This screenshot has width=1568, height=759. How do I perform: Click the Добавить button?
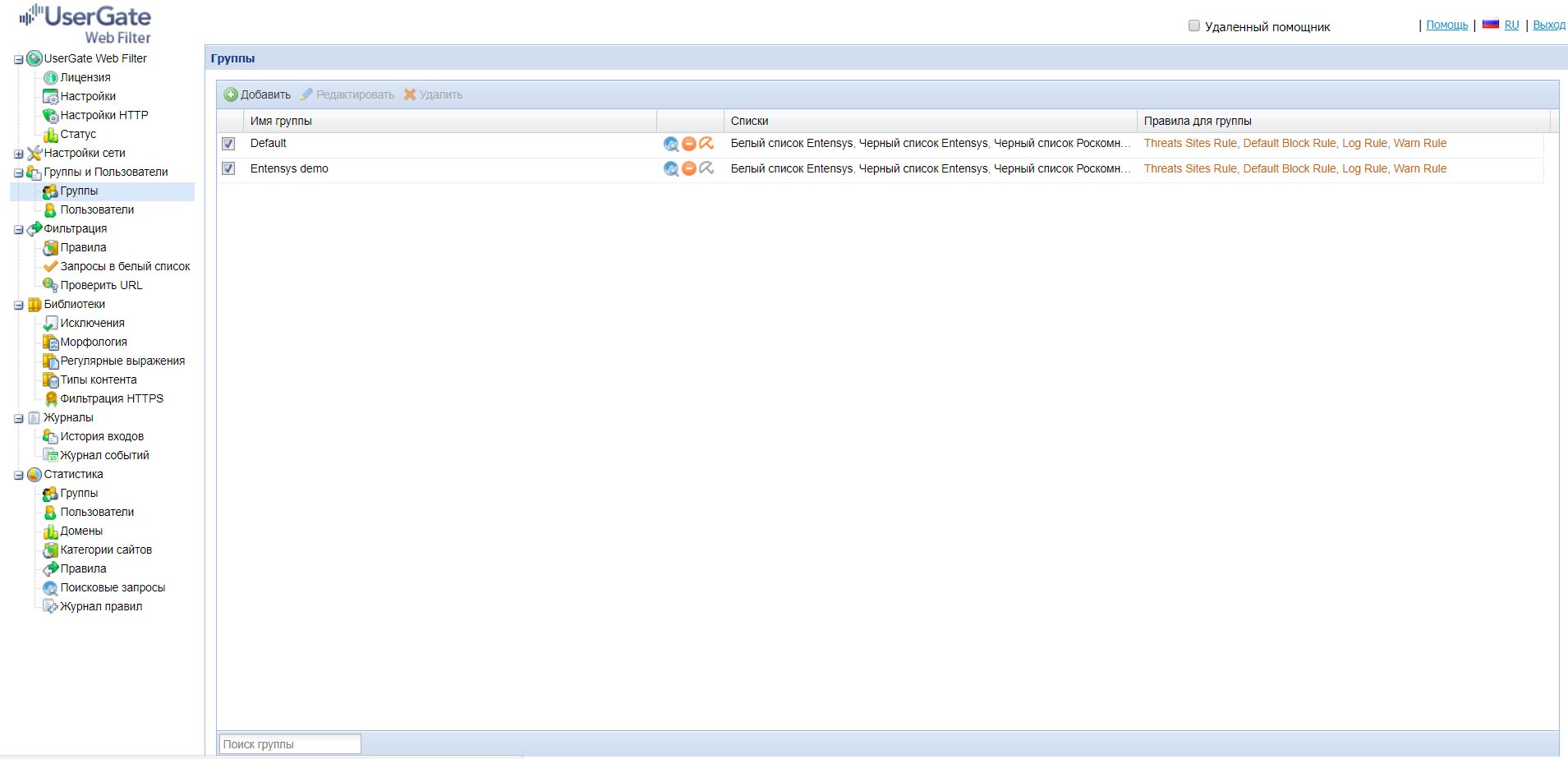(x=257, y=94)
